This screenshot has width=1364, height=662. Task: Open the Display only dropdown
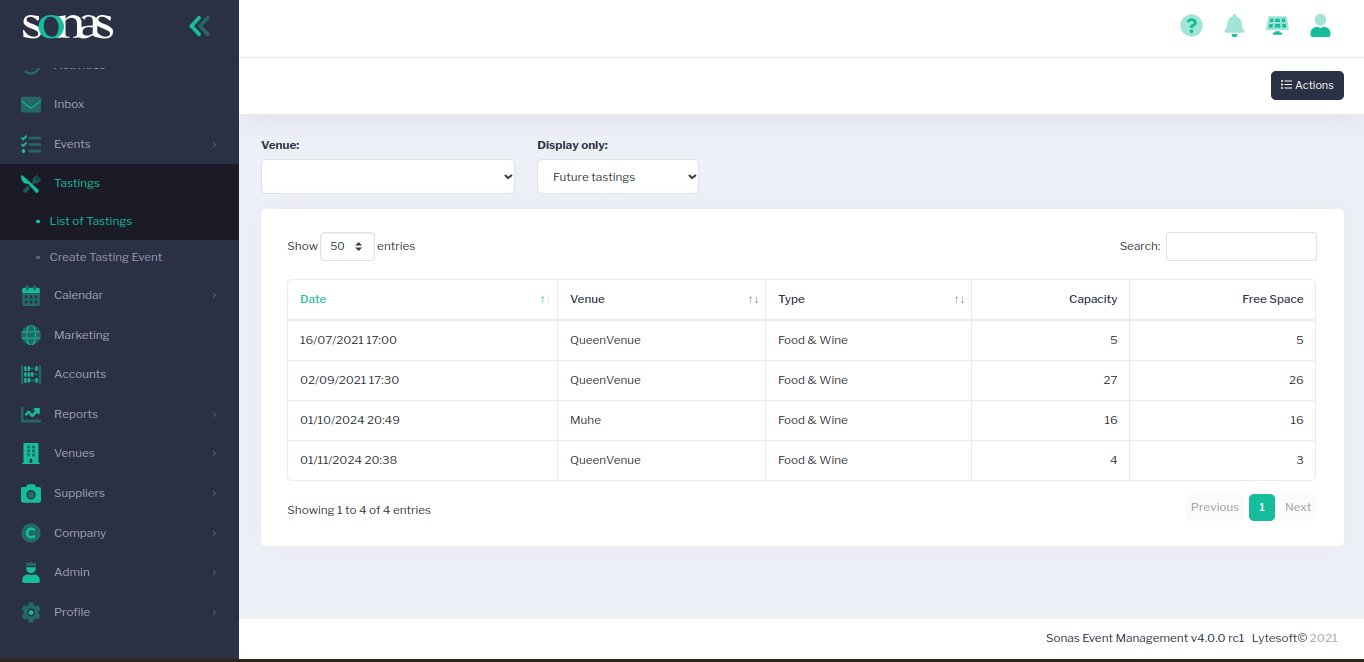click(618, 177)
